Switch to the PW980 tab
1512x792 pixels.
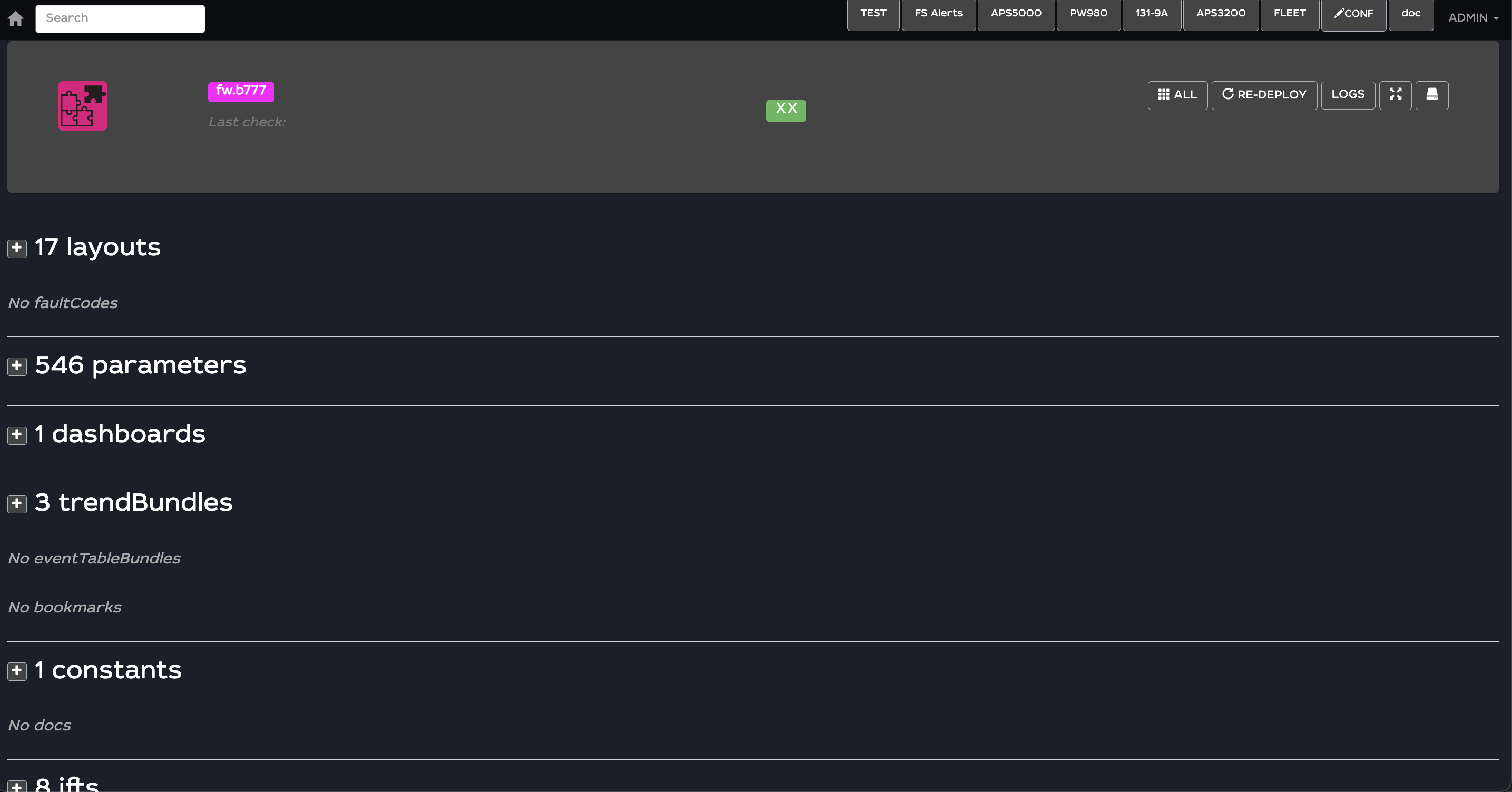coord(1088,14)
